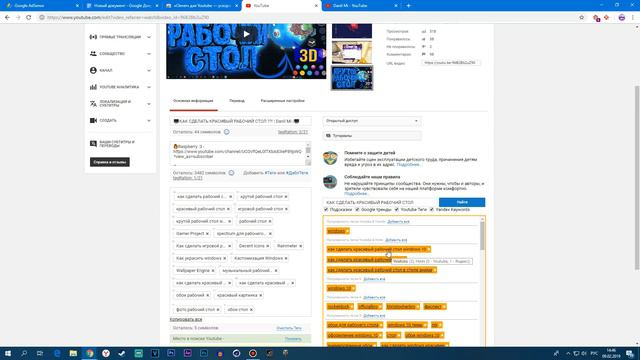Remove the 'обои стол' tag

coord(251,310)
